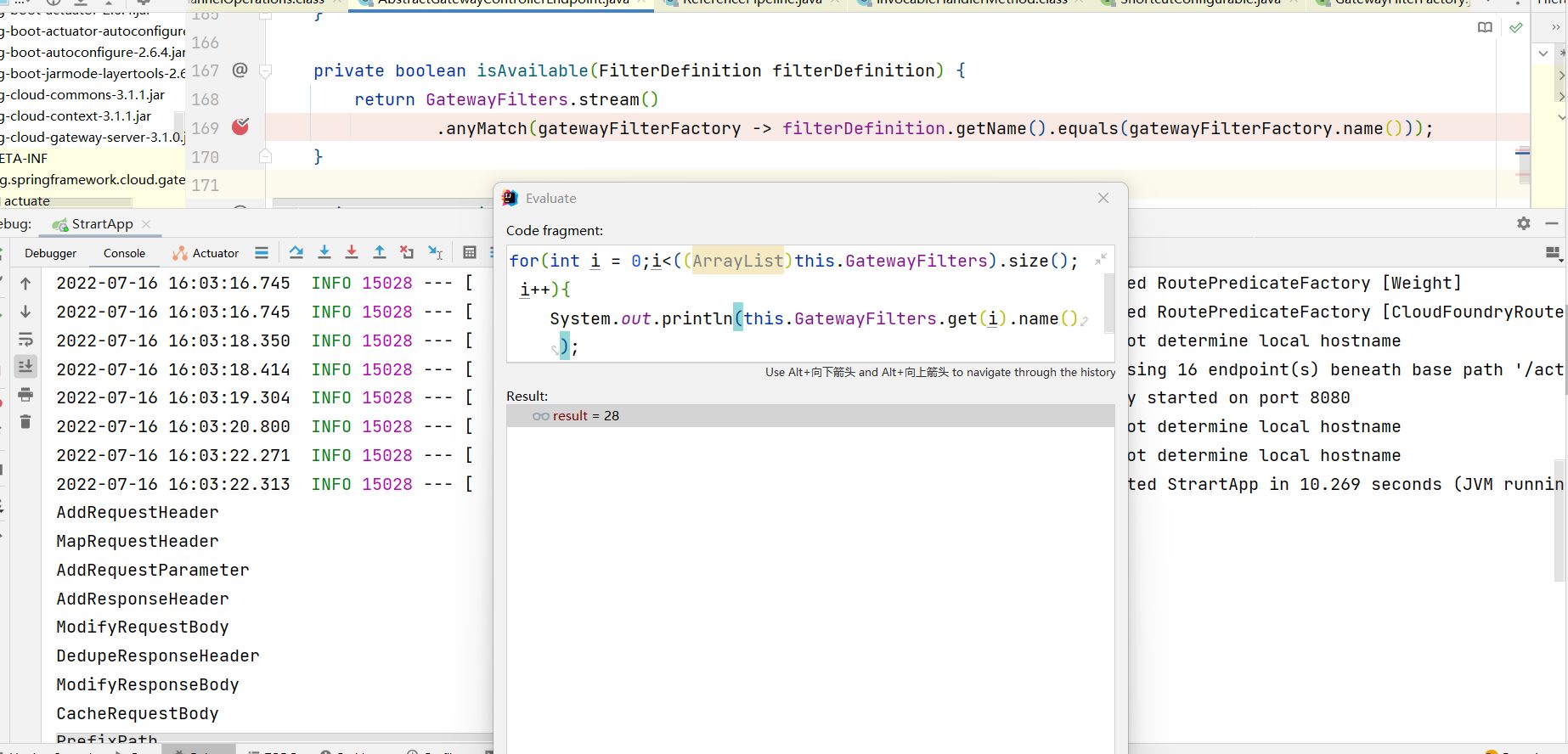Click the Evaluate code editor vertical scrollbar
The height and width of the screenshot is (754, 1568).
pyautogui.click(x=1108, y=304)
